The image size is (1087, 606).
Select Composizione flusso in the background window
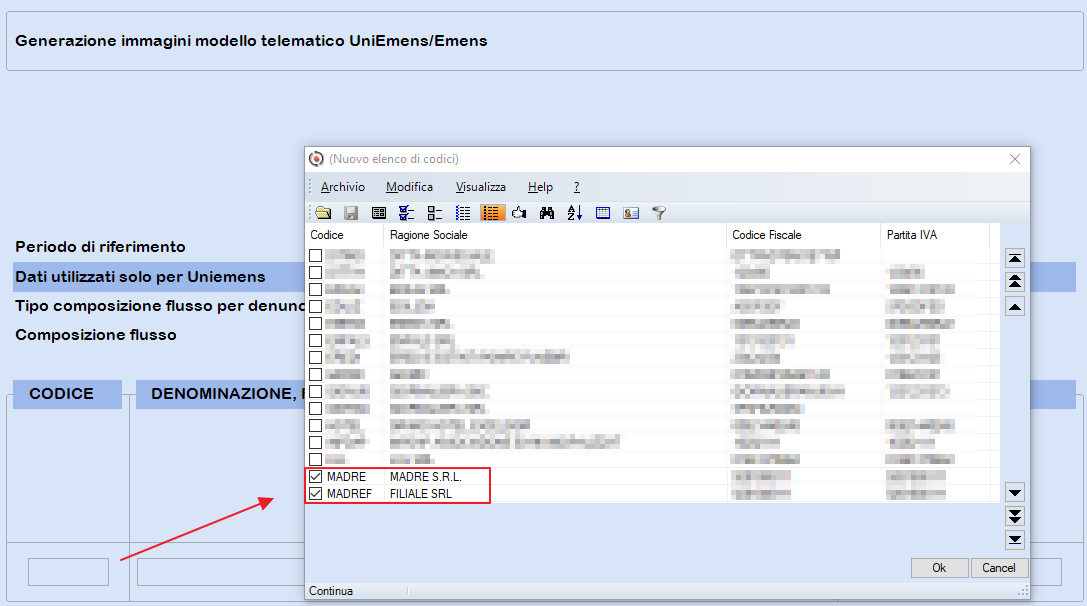[96, 335]
